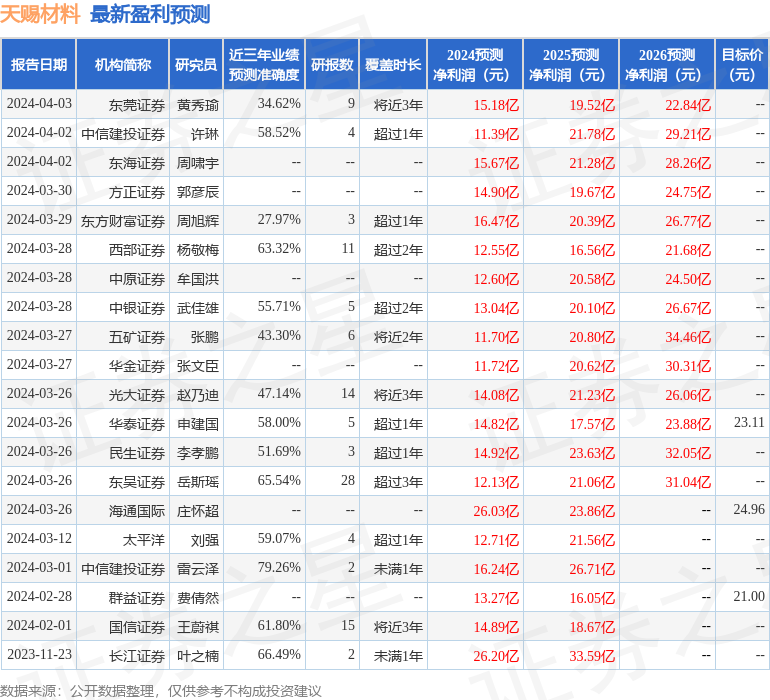Click analyst name 许琳
This screenshot has width=770, height=700.
pos(205,134)
